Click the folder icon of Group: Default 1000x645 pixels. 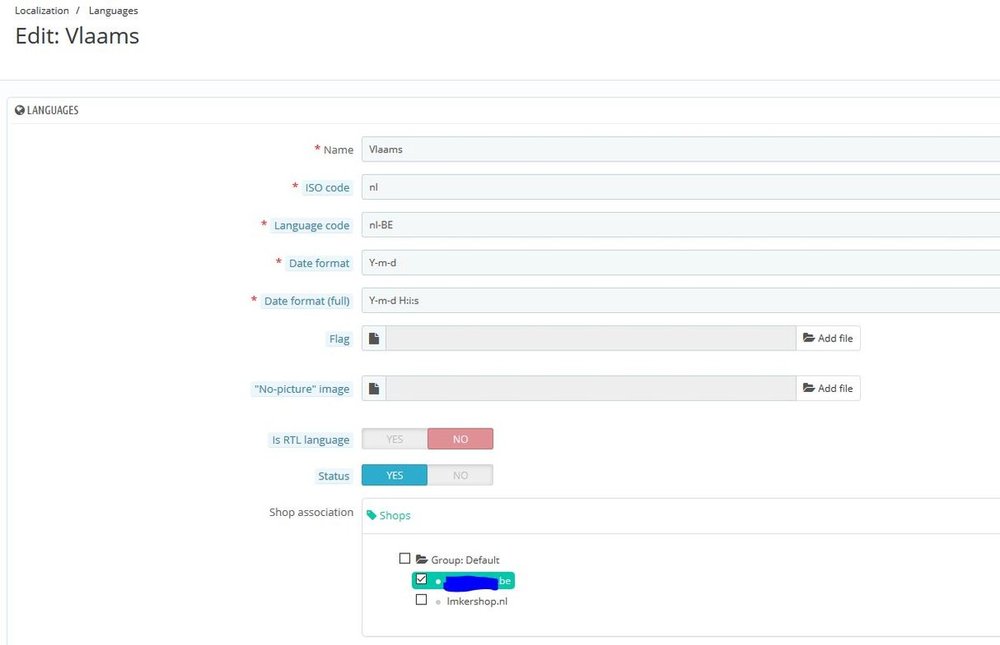[x=422, y=560]
